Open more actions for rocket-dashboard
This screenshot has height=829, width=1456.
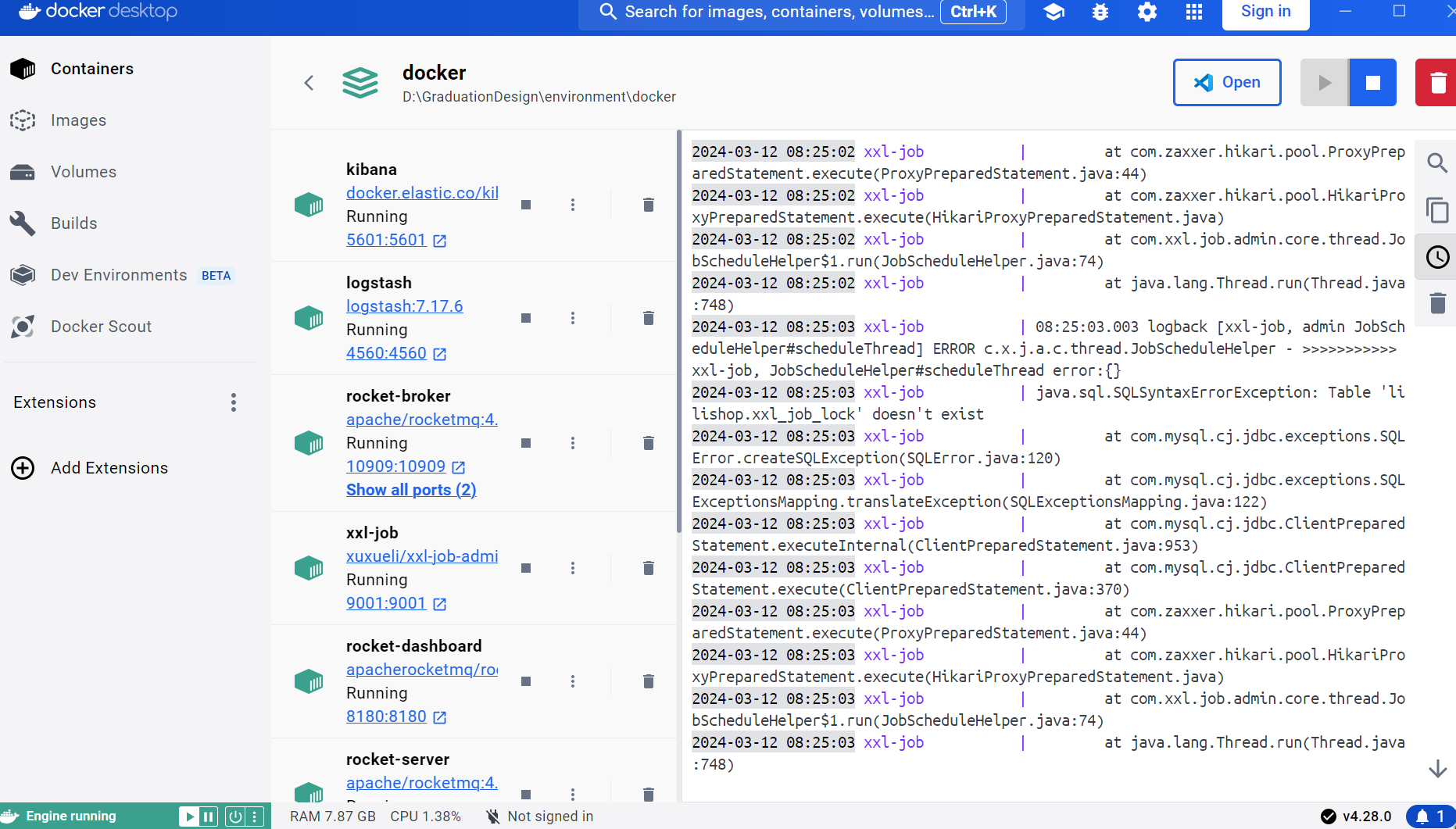tap(573, 681)
